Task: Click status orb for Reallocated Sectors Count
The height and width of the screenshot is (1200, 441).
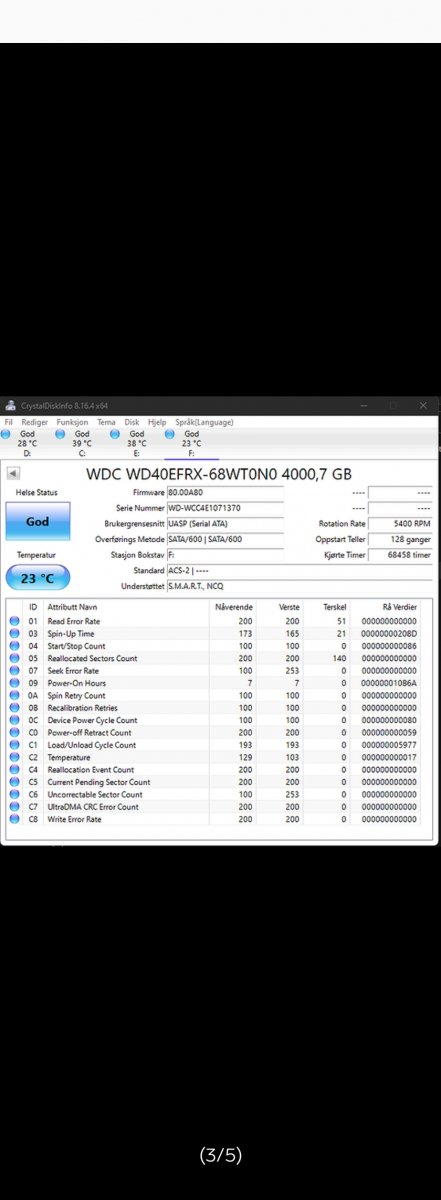Action: pos(15,658)
